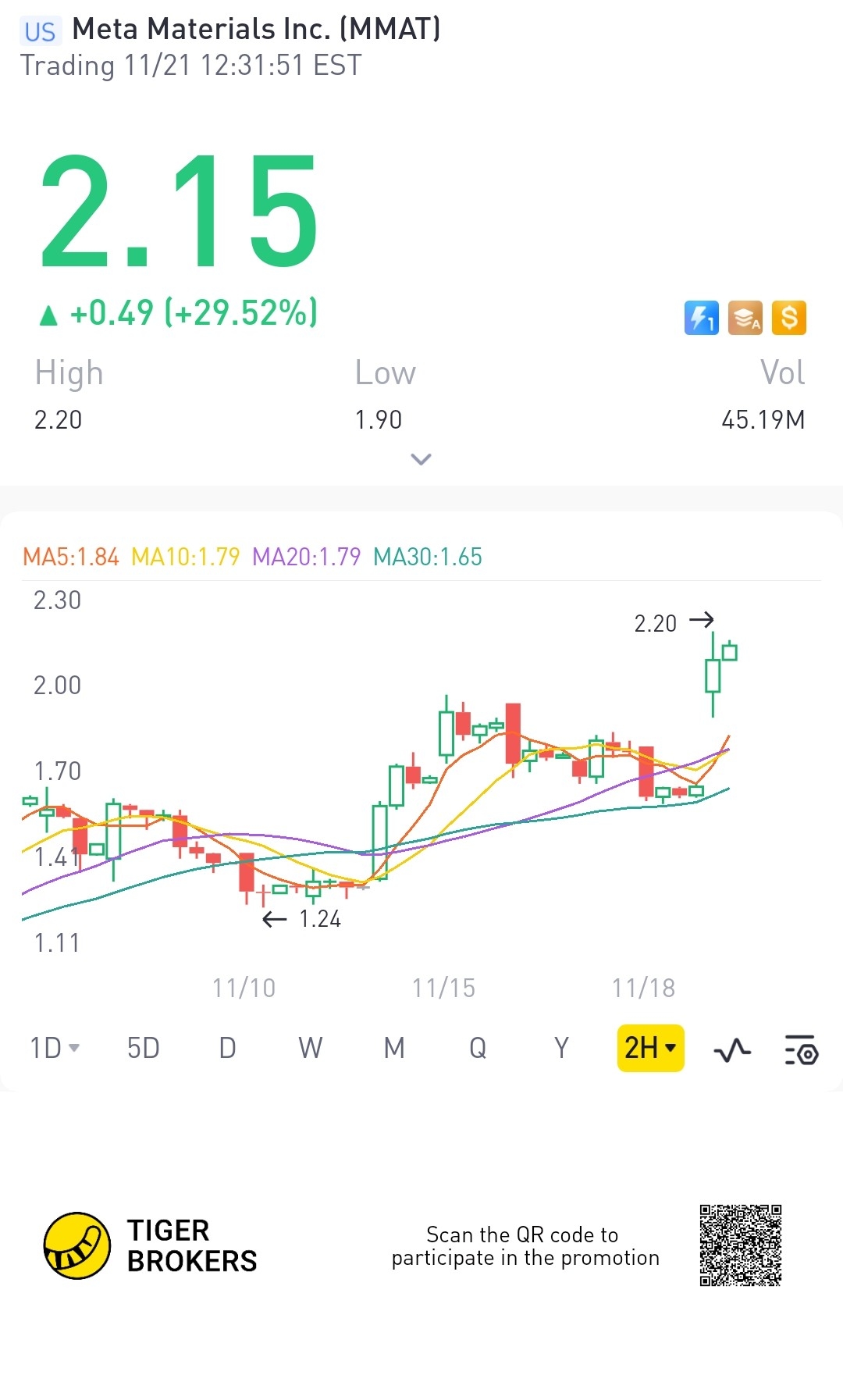Expand more quote details chevron
Viewport: 843px width, 1400px height.
[421, 459]
